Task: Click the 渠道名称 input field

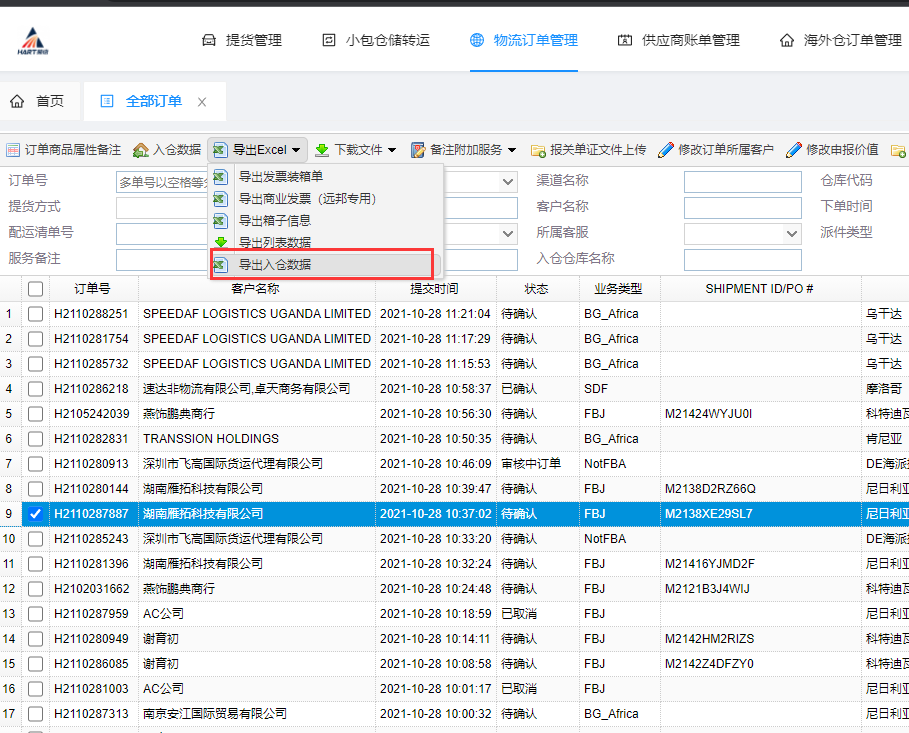Action: point(742,181)
